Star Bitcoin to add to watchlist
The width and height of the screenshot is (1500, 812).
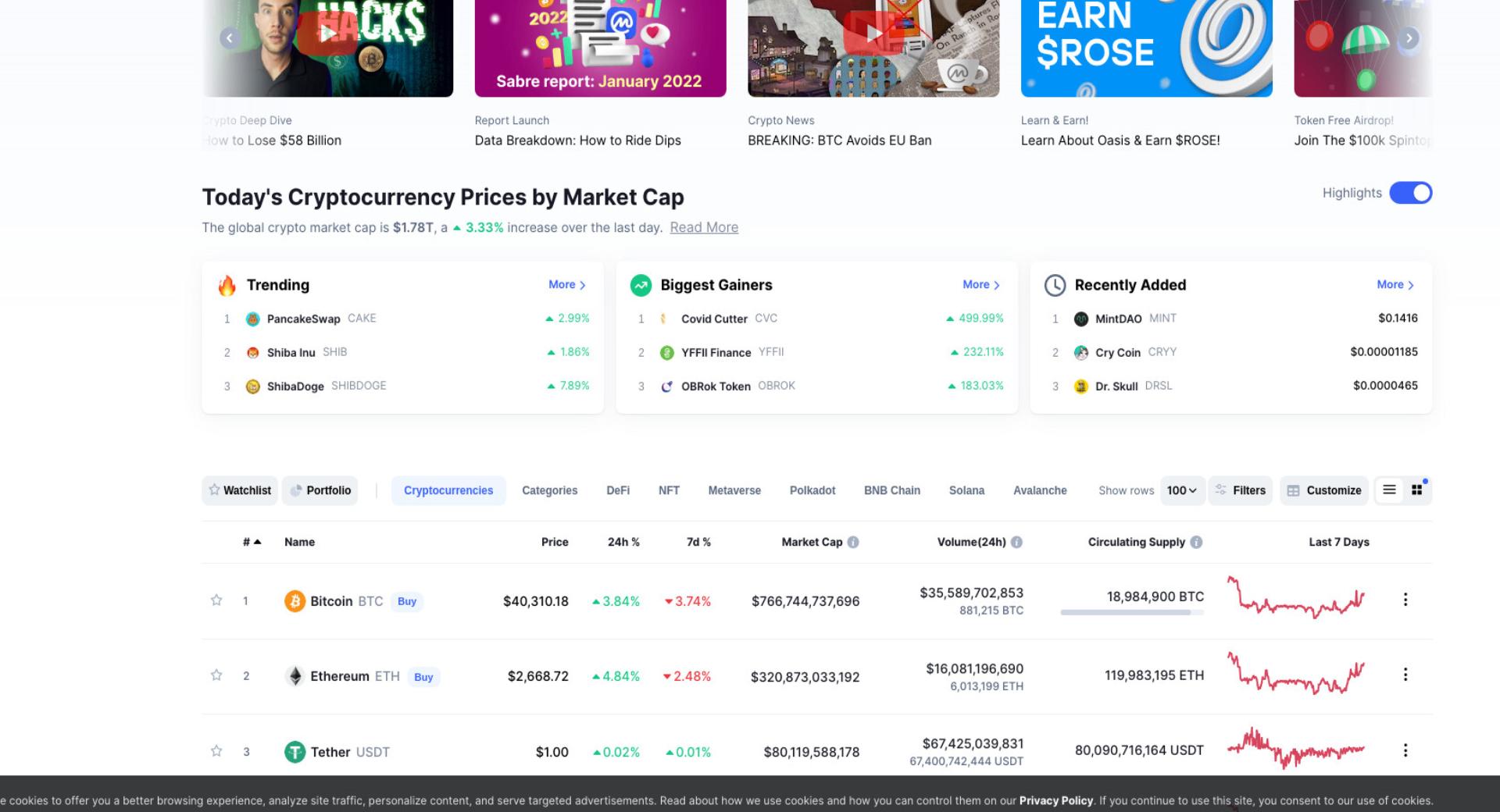click(216, 600)
